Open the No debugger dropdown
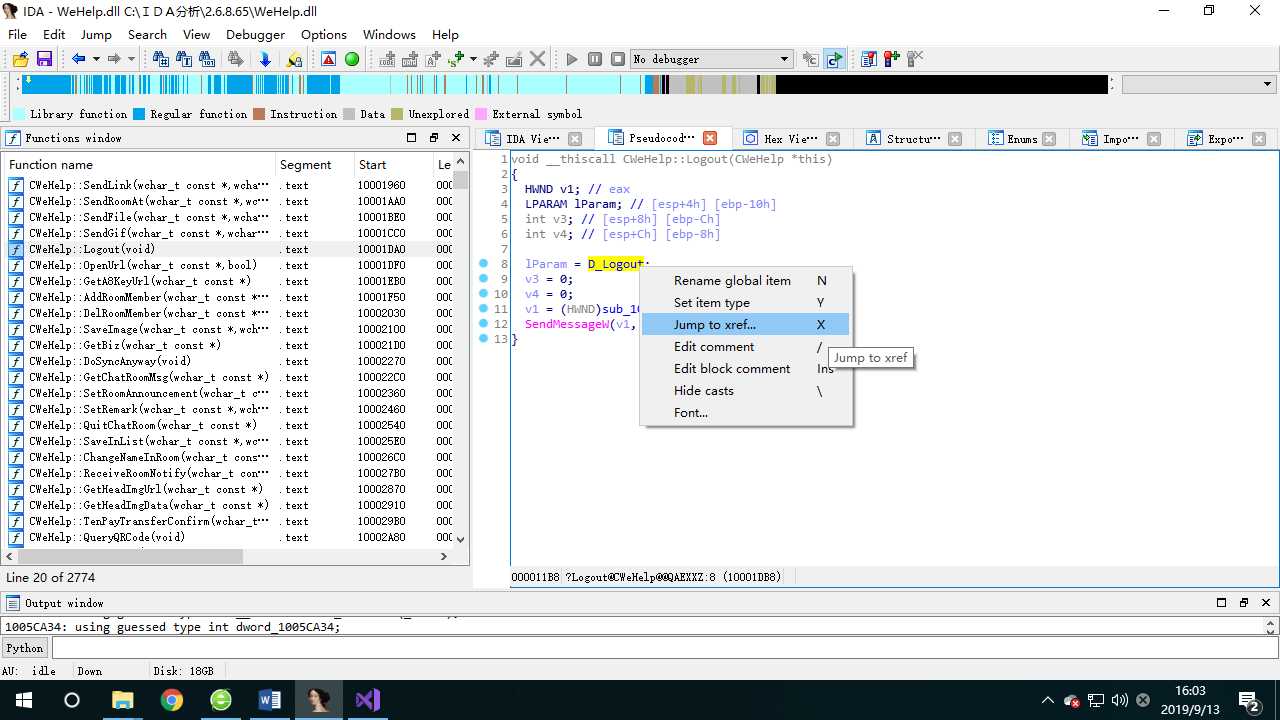 coord(712,59)
